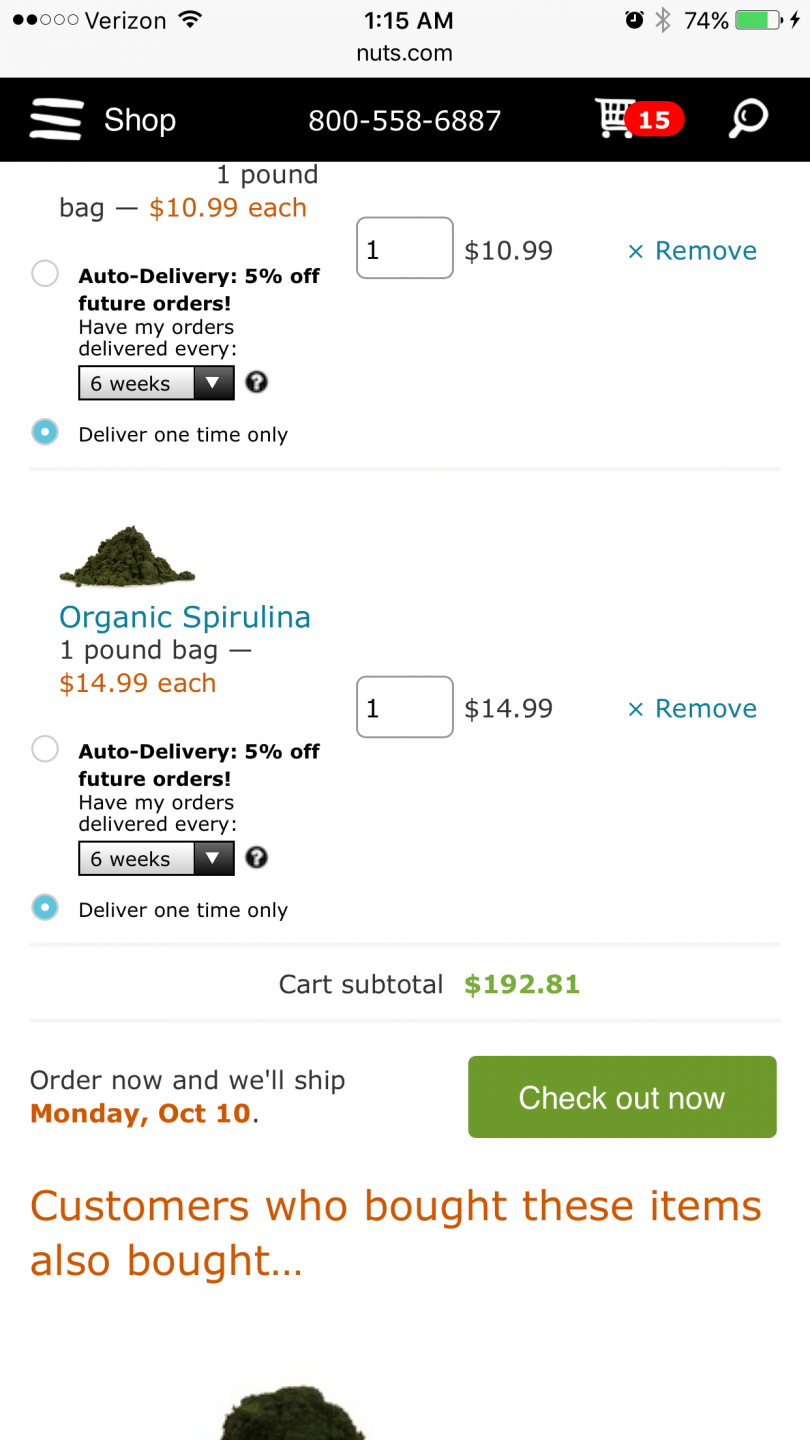Click help icon beside first delivery dropdown

pos(257,382)
